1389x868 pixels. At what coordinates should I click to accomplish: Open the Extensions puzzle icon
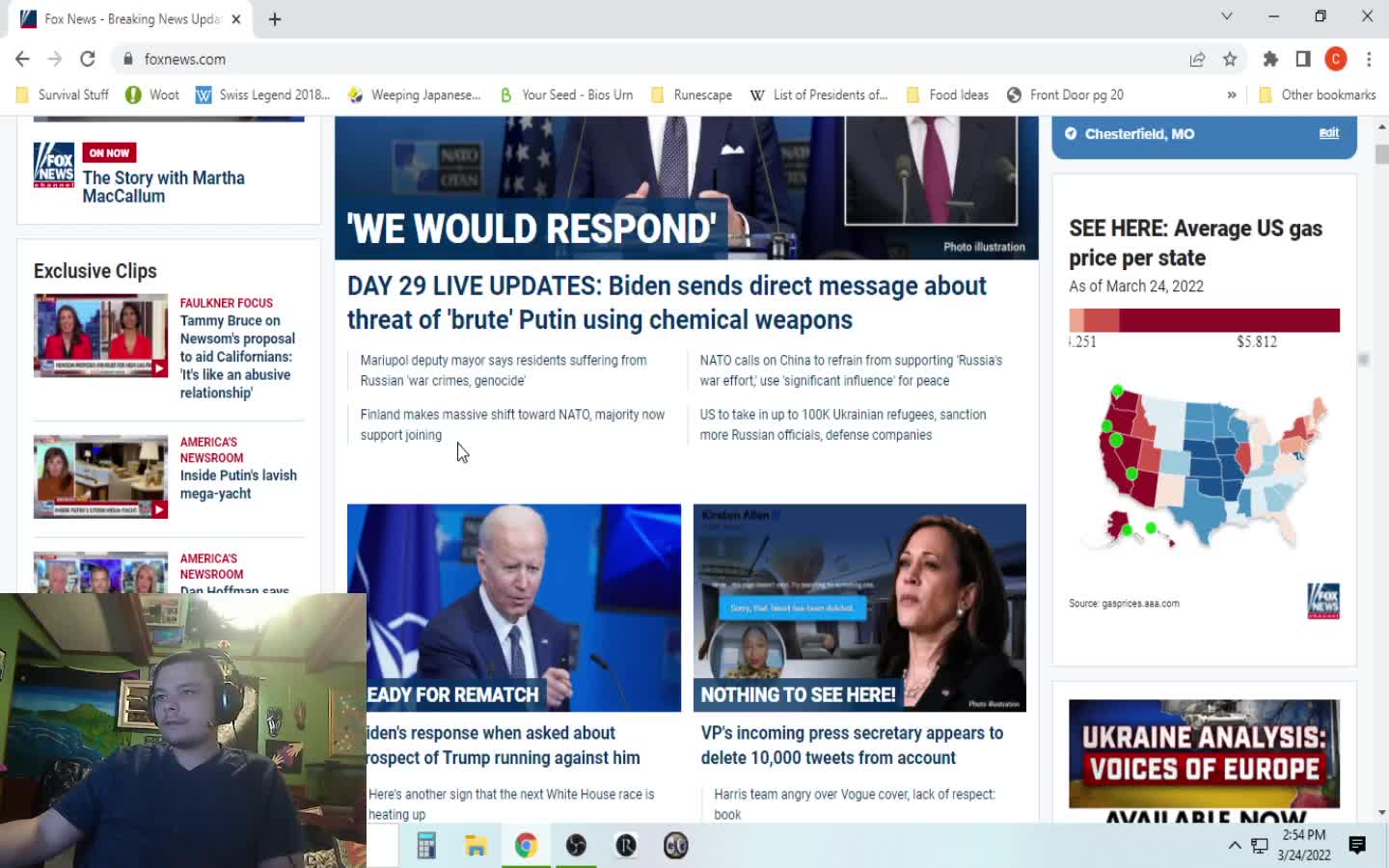[x=1270, y=59]
